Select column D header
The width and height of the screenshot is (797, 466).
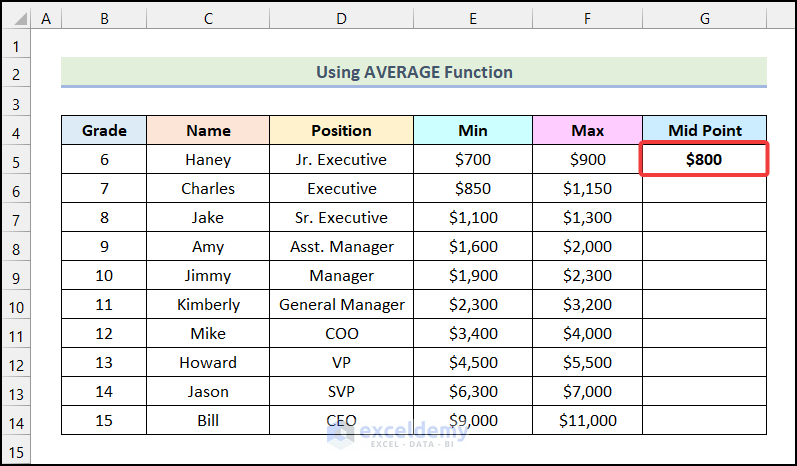tap(341, 18)
